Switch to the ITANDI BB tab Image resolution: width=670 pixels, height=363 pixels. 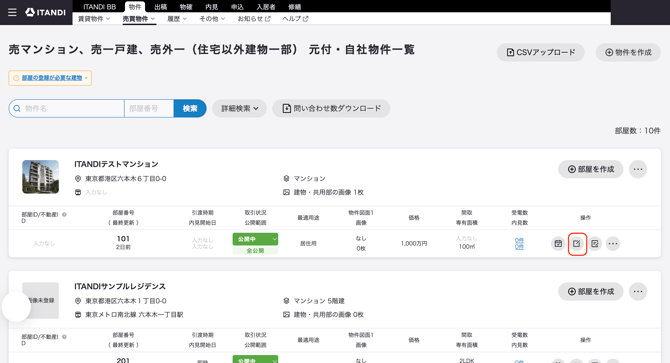[x=99, y=6]
